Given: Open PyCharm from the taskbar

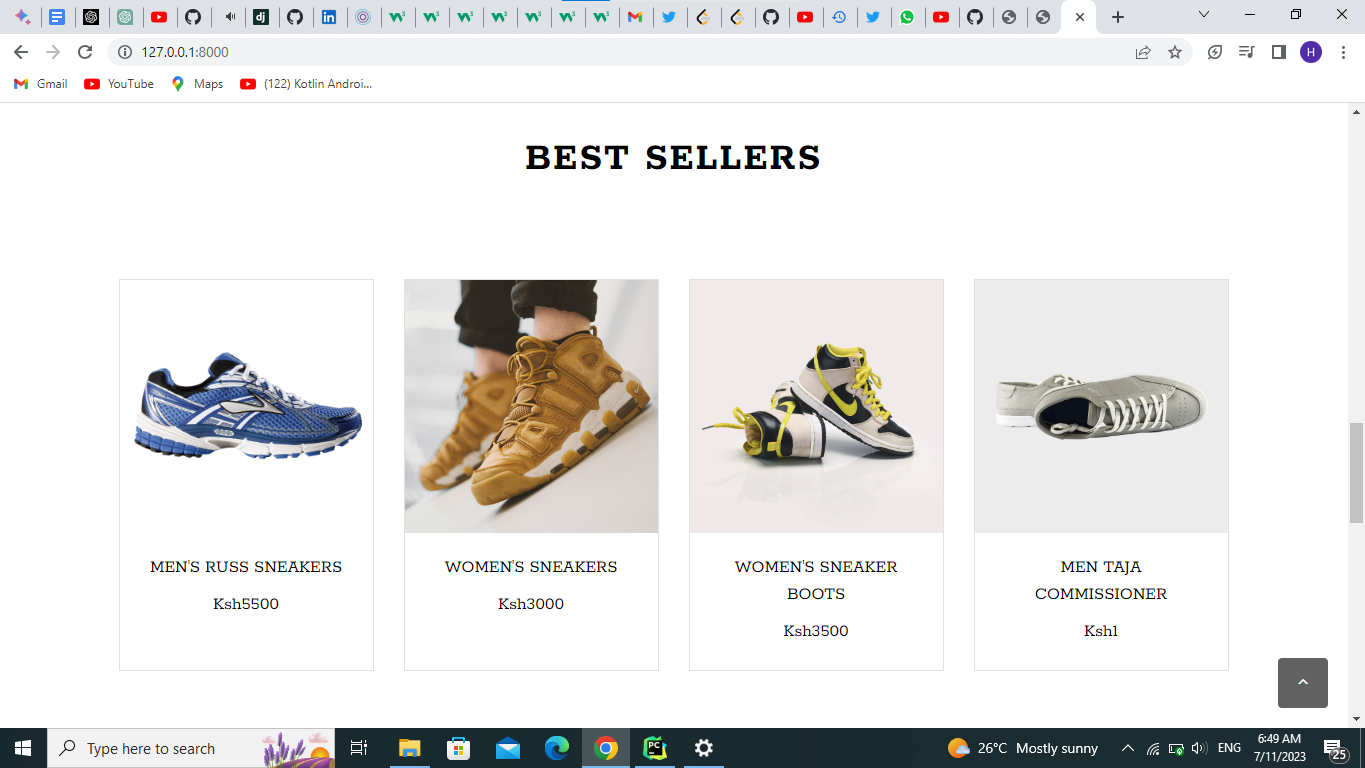Looking at the screenshot, I should point(655,748).
